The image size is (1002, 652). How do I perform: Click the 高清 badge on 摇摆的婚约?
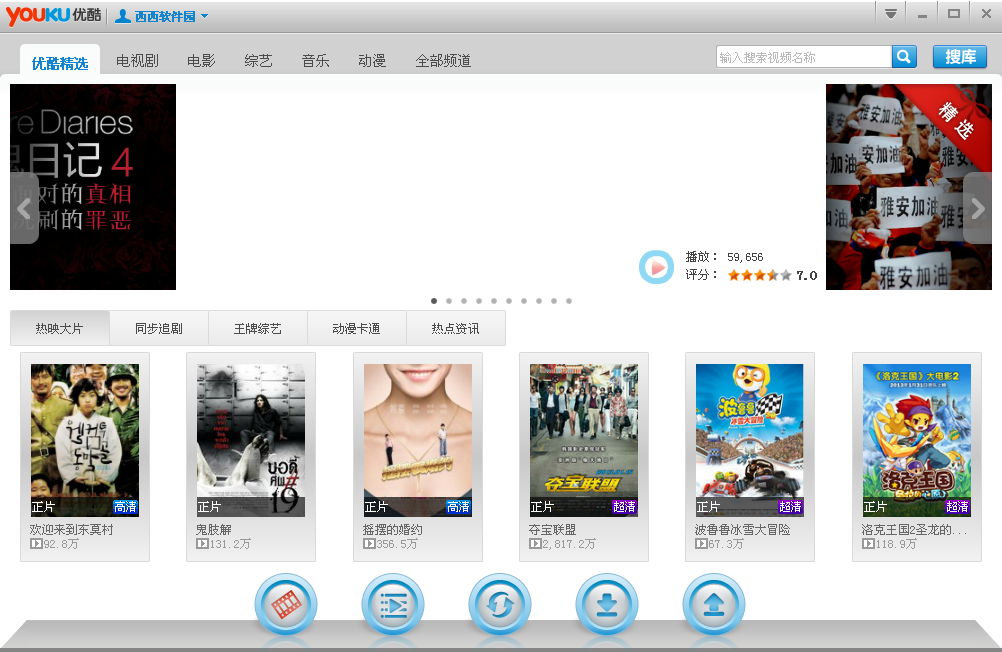pos(458,507)
